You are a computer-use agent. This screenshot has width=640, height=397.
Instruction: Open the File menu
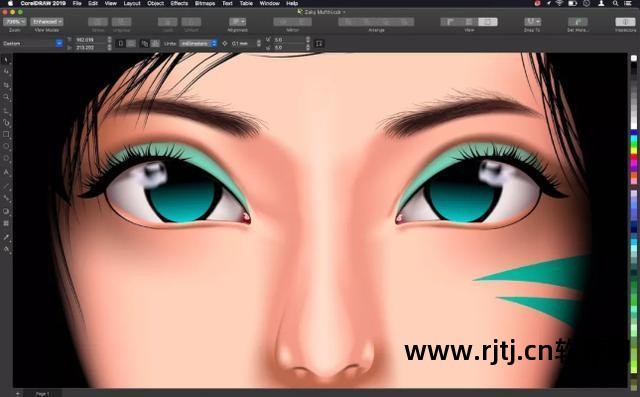coord(77,3)
